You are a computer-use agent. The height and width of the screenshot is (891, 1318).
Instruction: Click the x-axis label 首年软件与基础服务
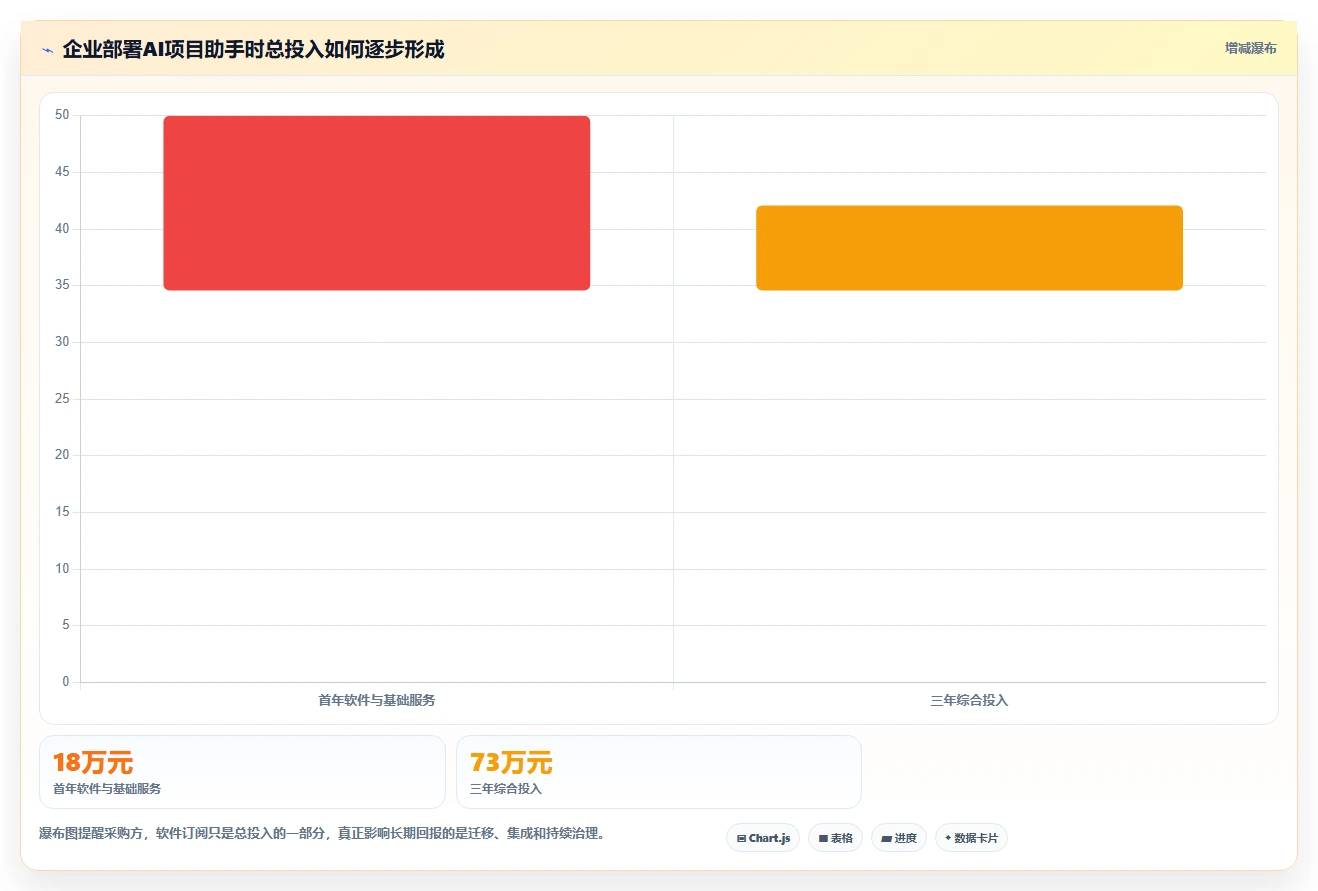point(377,700)
